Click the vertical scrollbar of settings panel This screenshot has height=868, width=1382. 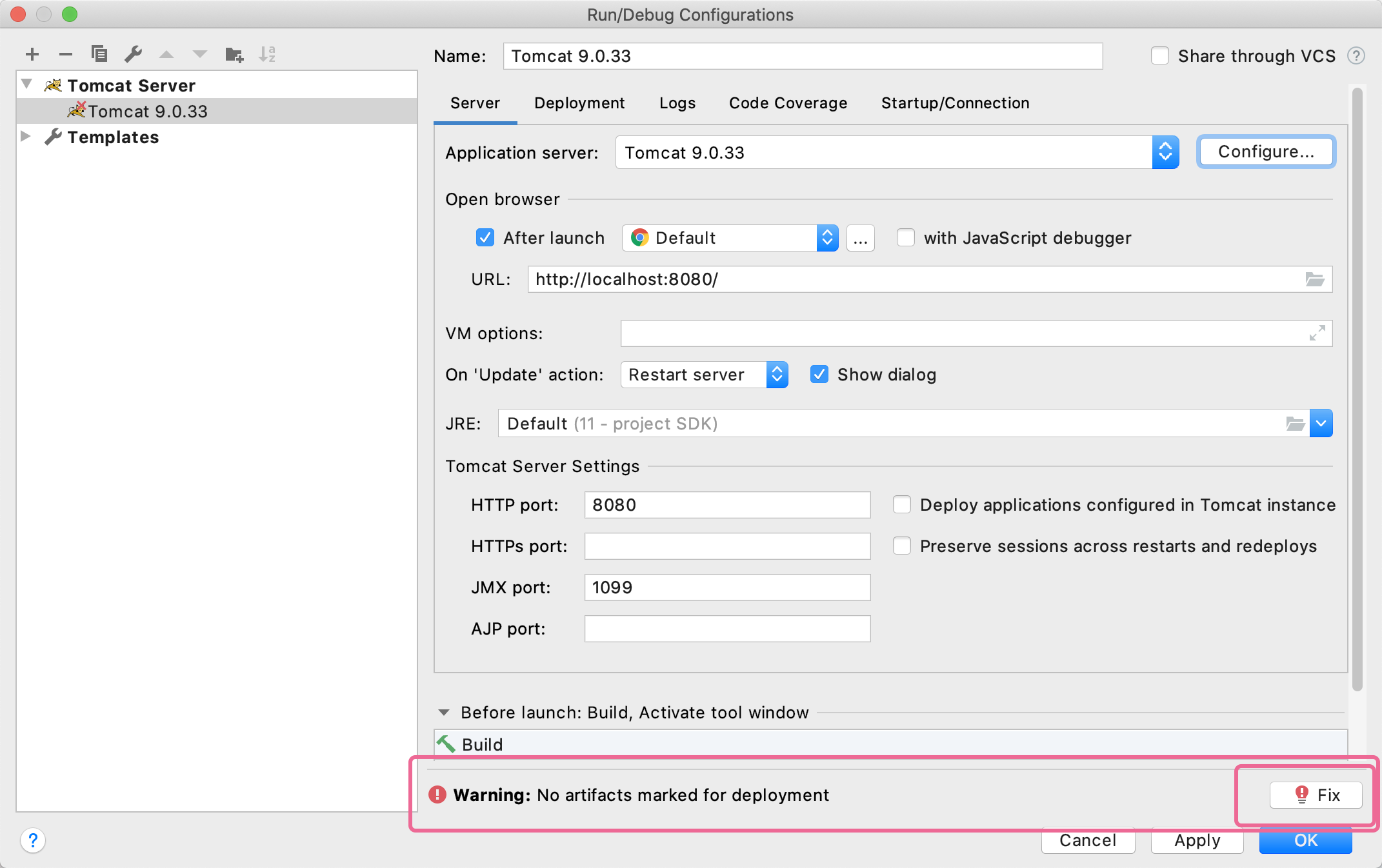[1357, 390]
